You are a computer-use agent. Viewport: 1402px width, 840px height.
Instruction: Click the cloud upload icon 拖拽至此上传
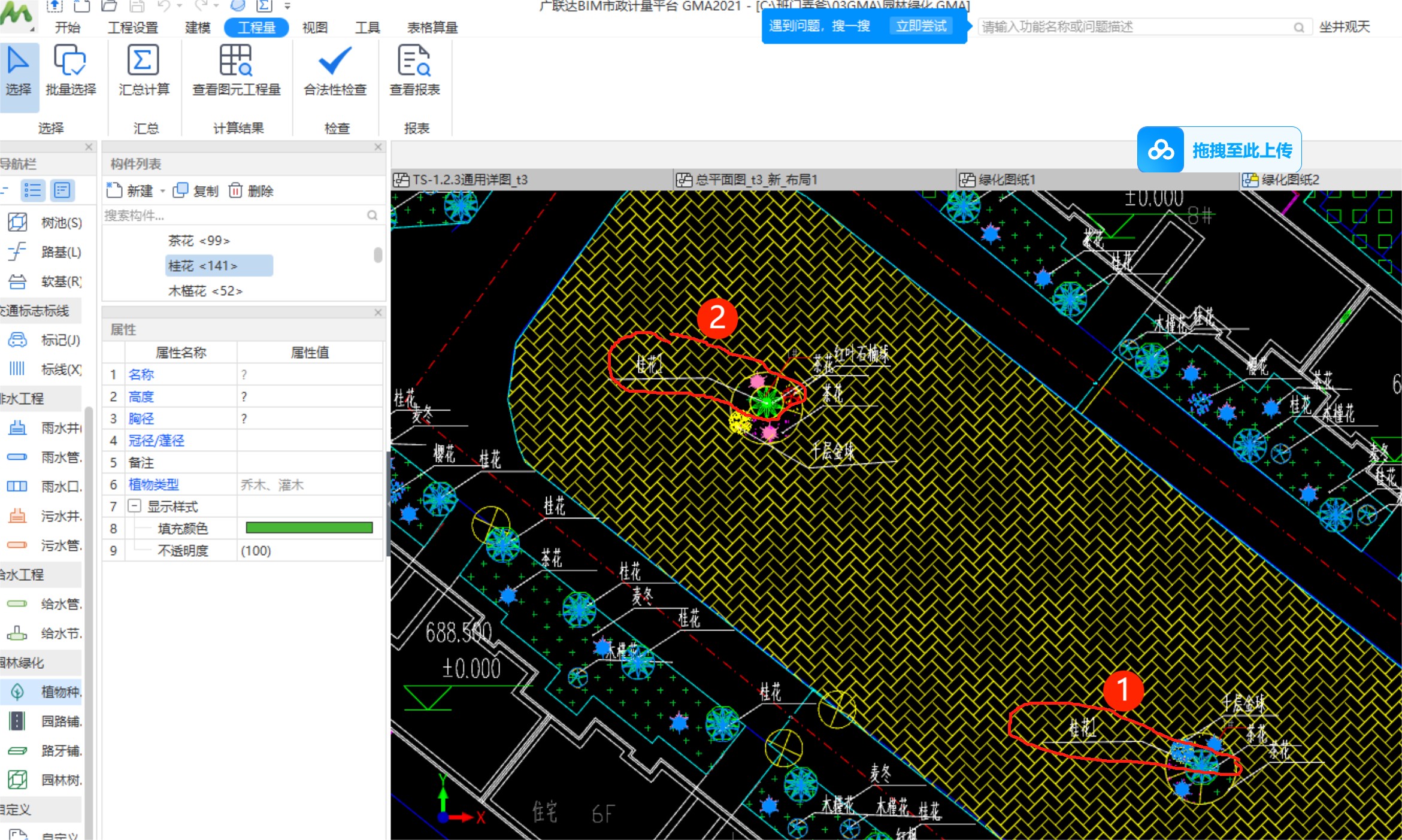coord(1161,150)
